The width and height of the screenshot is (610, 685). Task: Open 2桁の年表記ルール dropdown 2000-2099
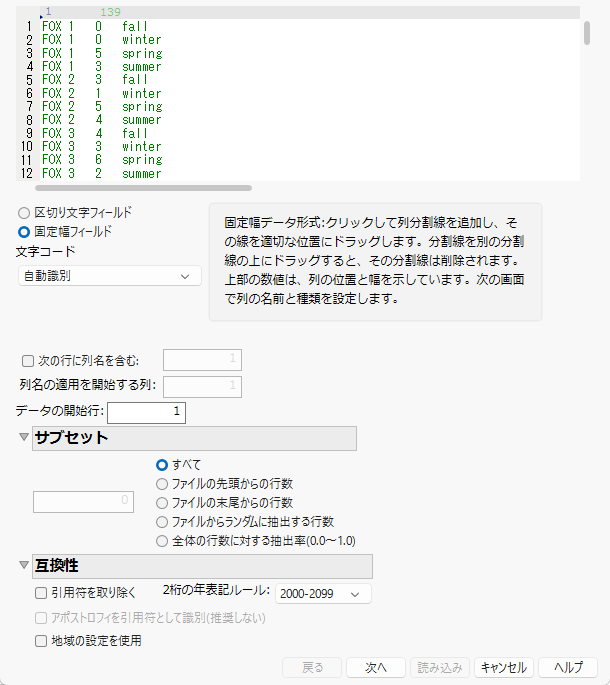click(323, 594)
